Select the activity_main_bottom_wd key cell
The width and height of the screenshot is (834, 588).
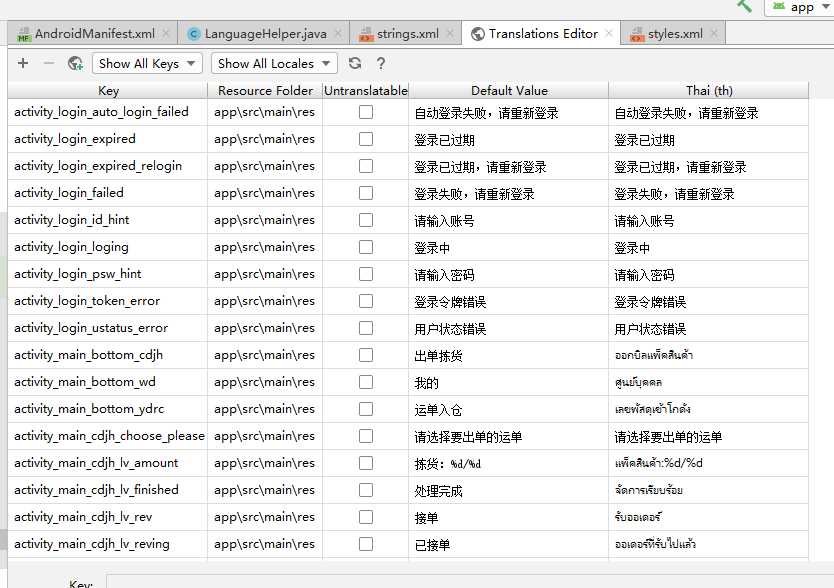(108, 382)
